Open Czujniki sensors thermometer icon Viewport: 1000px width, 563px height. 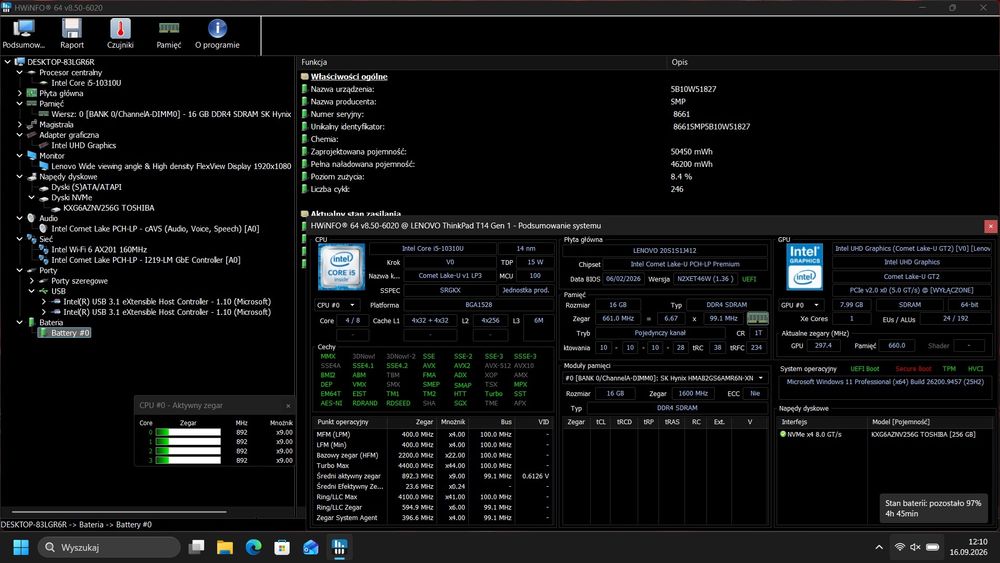point(120,34)
